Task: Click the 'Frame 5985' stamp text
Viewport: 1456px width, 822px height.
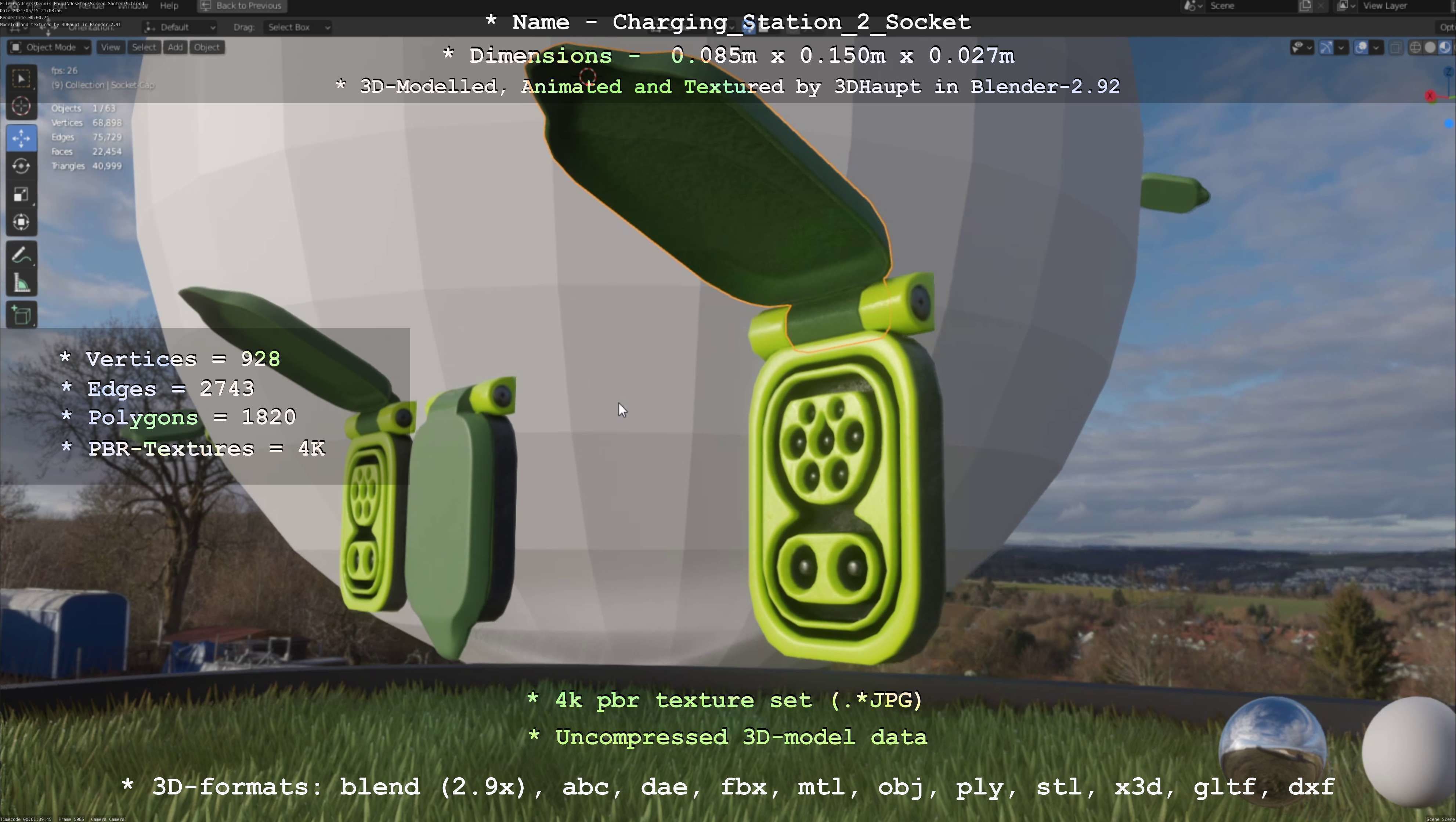Action: [71, 819]
